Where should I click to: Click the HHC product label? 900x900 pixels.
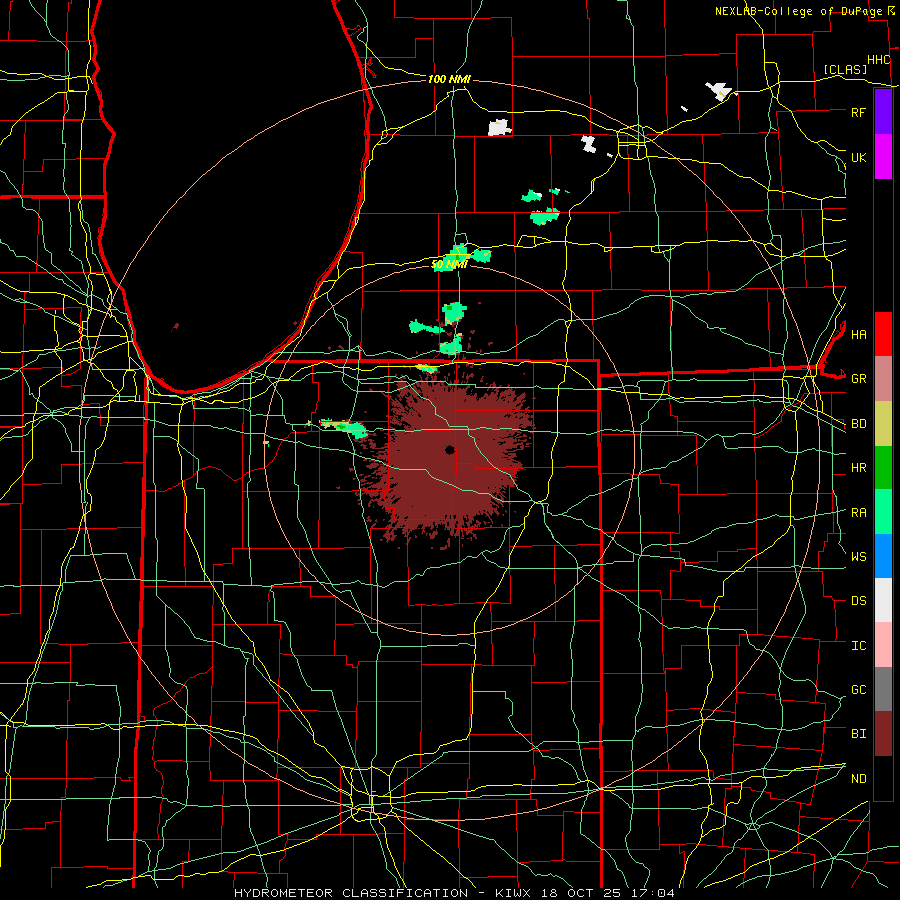pyautogui.click(x=878, y=60)
